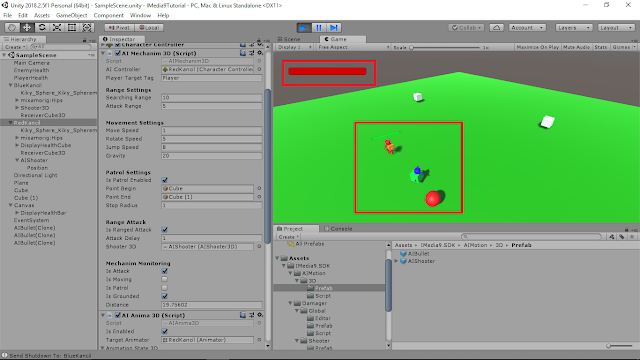Select the Rotate tool in toolbar
Viewport: 640px width, 360px height.
pyautogui.click(x=42, y=28)
